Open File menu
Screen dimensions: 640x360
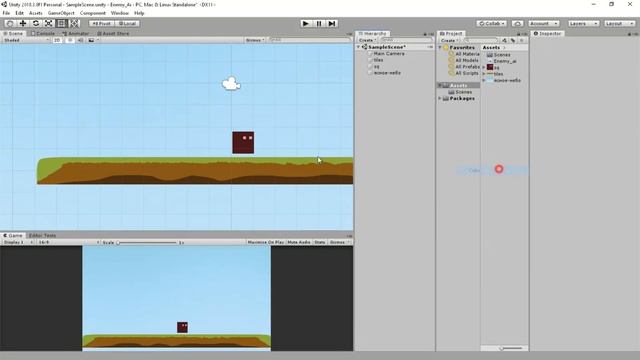pos(6,13)
